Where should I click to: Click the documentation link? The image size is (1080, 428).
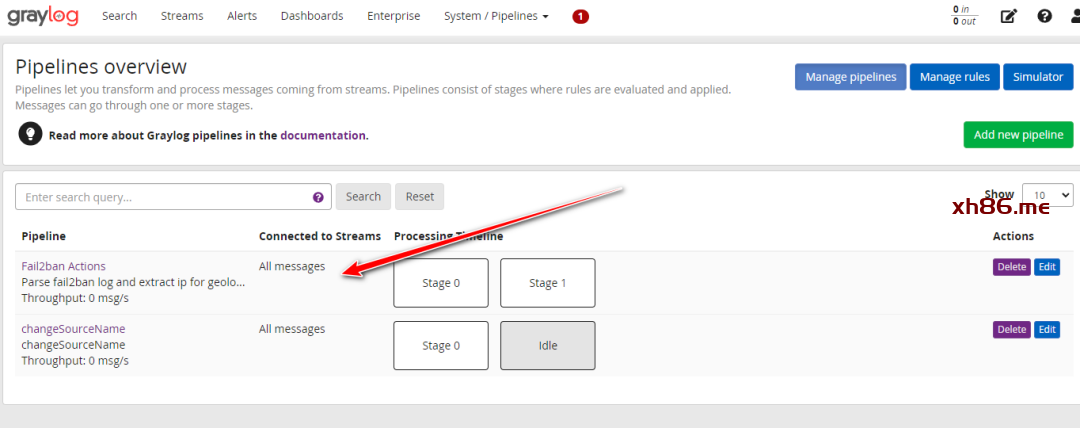[x=323, y=135]
